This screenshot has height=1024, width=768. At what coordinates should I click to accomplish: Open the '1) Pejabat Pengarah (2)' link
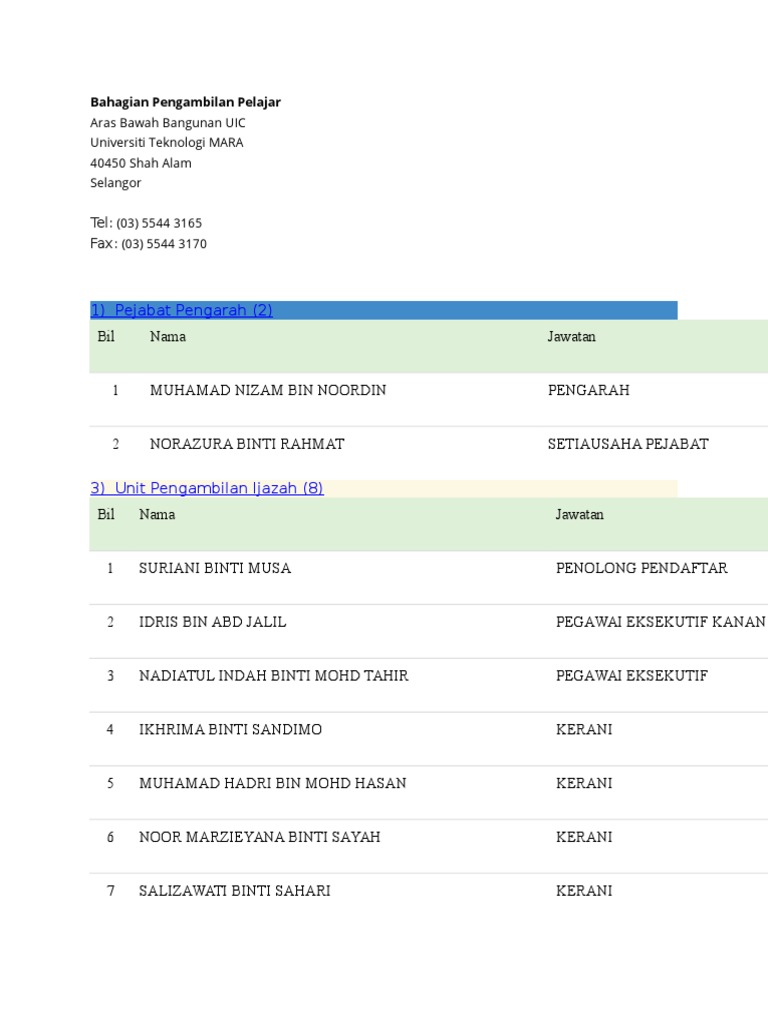pyautogui.click(x=182, y=310)
